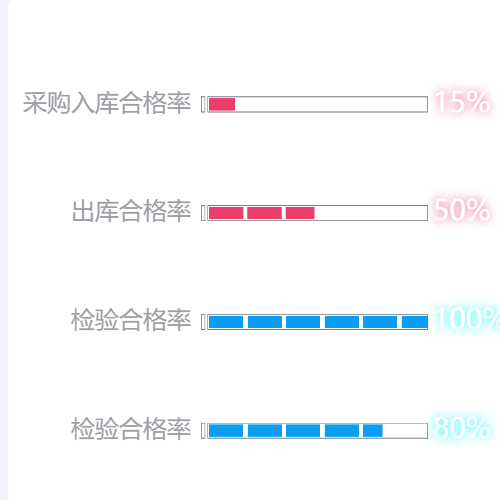Screen dimensions: 500x500
Task: Click the cyan 80% percentage value
Action: 462,428
